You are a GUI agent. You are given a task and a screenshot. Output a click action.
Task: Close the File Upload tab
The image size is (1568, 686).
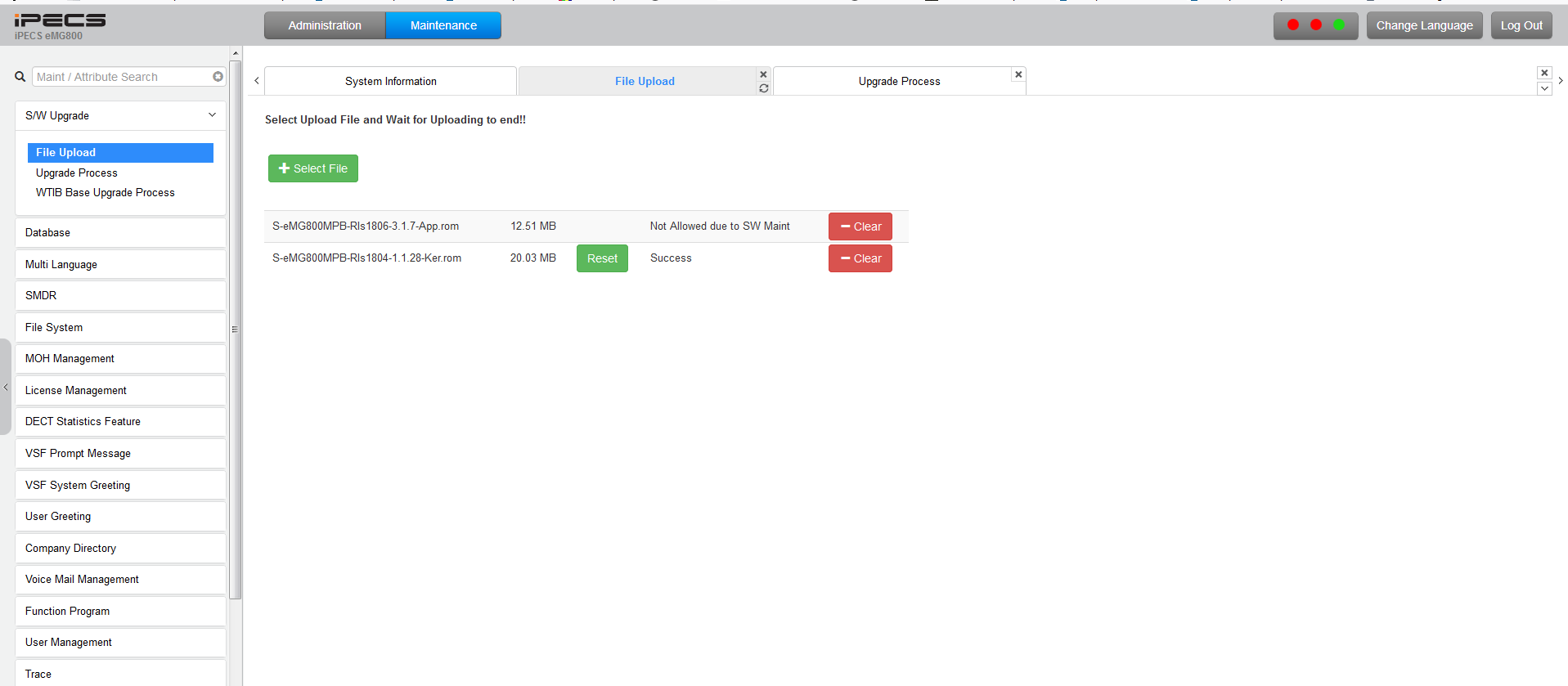pos(763,74)
